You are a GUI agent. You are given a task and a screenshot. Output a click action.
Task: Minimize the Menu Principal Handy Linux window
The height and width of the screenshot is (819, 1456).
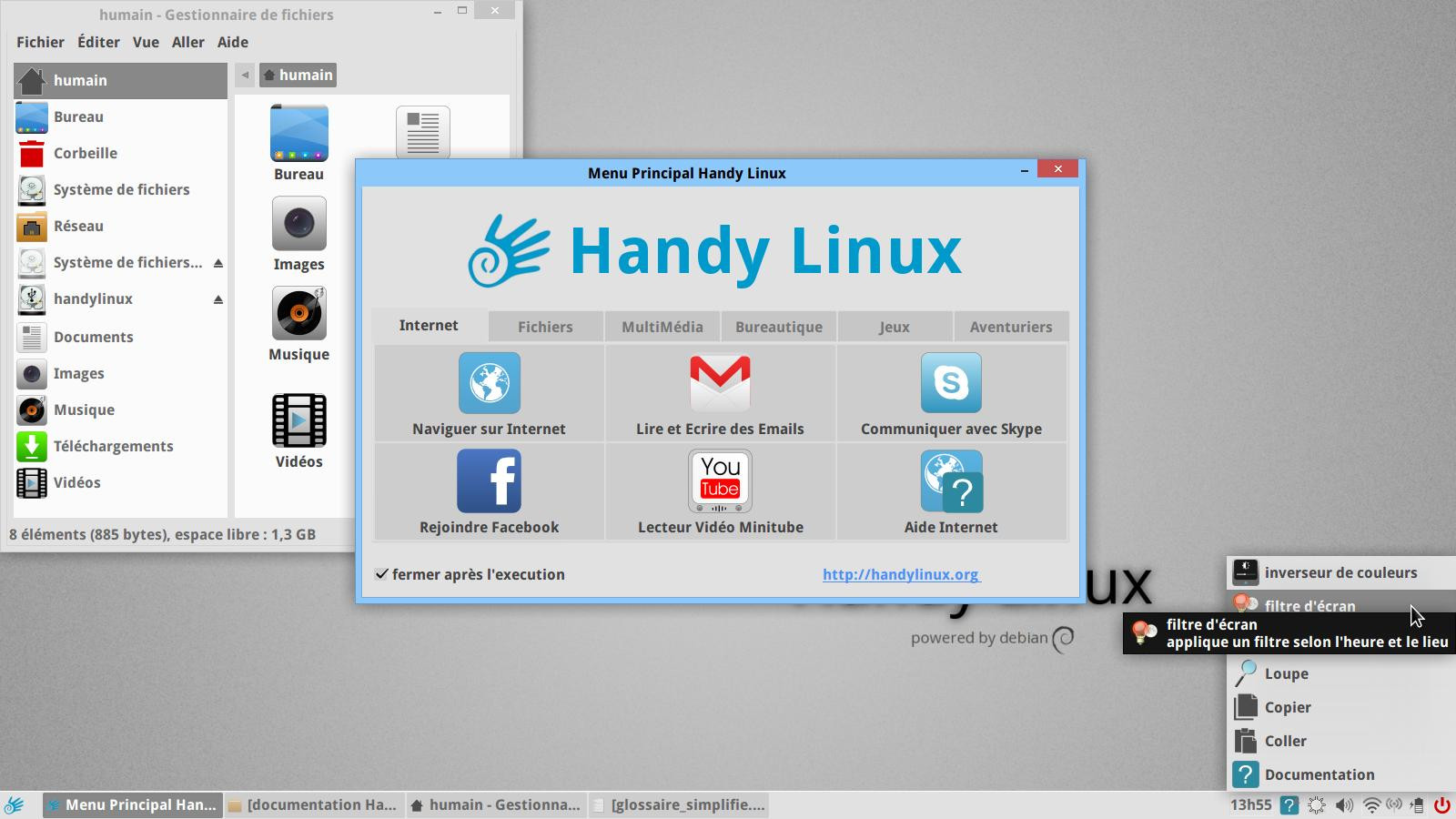pos(1025,169)
